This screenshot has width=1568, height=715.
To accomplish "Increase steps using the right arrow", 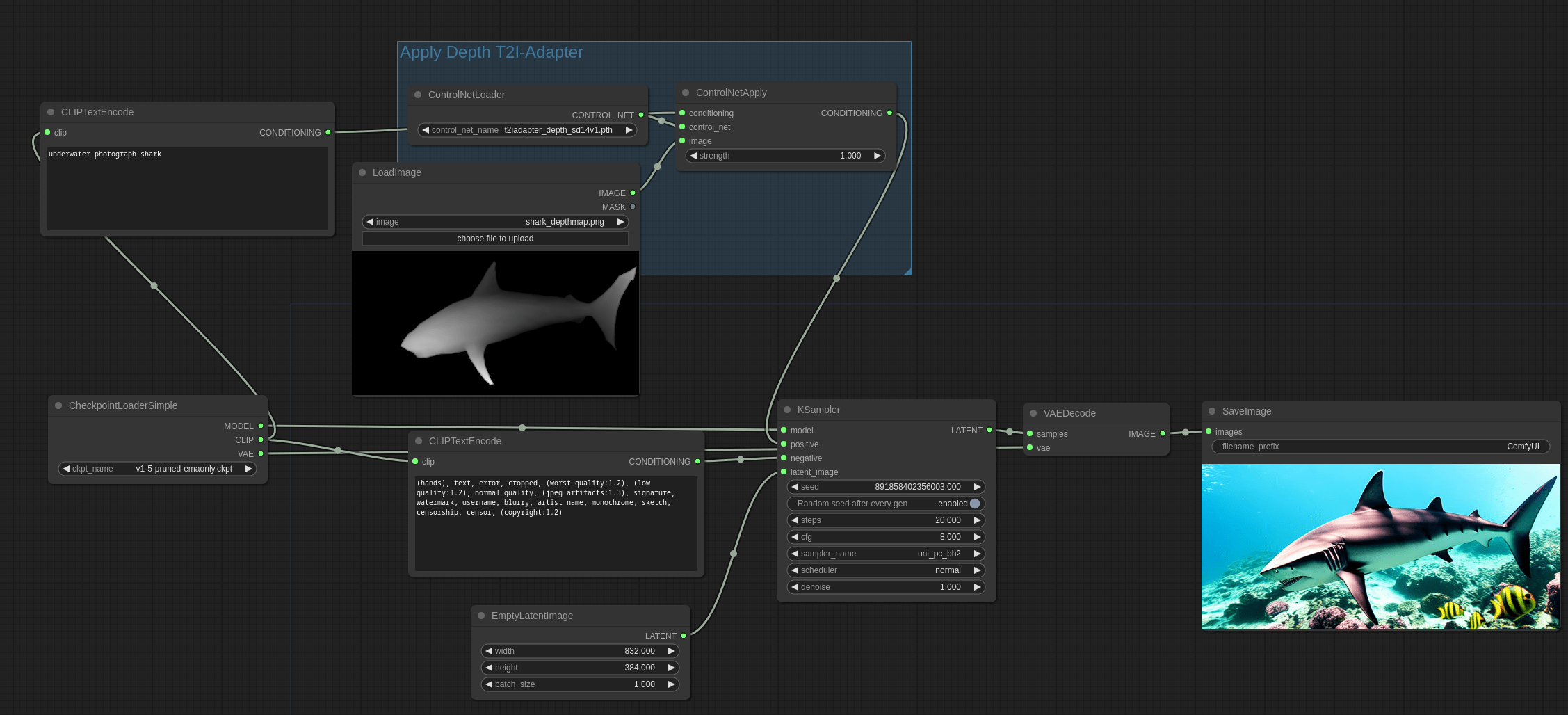I will tap(978, 520).
